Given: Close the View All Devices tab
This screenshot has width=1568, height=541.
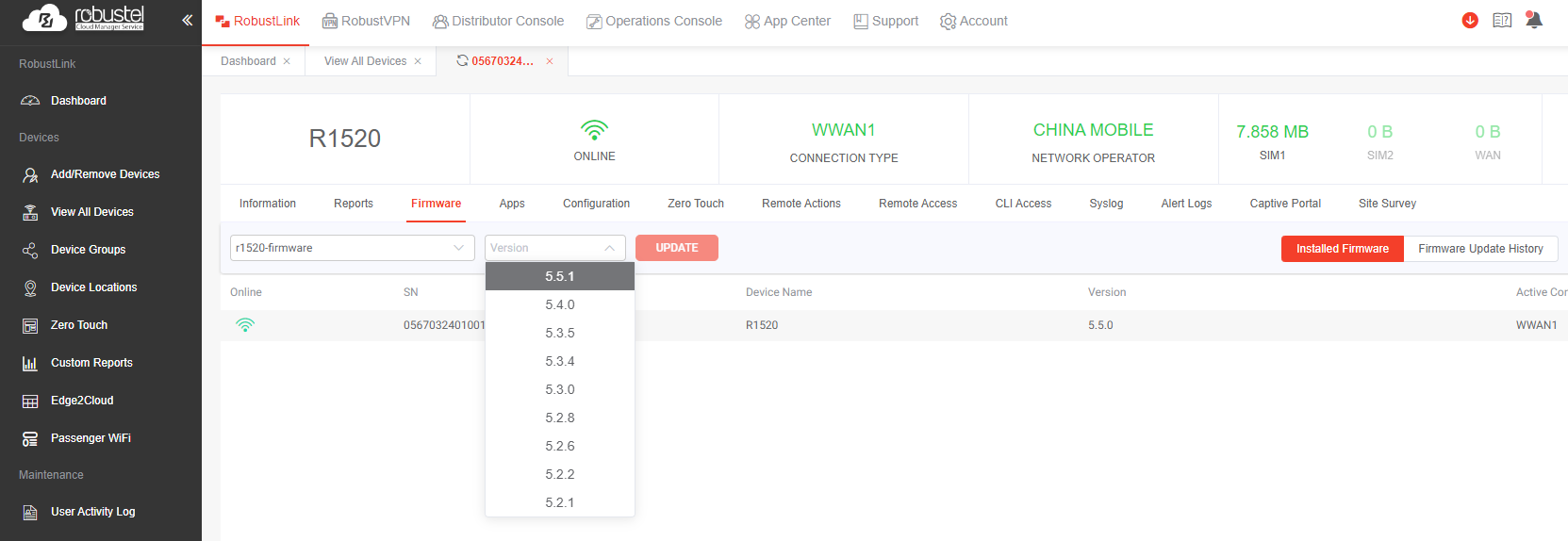Looking at the screenshot, I should (x=418, y=61).
